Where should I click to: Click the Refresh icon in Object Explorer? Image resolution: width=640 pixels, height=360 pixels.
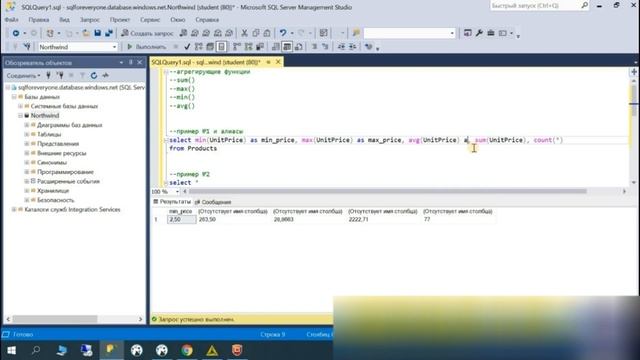94,76
